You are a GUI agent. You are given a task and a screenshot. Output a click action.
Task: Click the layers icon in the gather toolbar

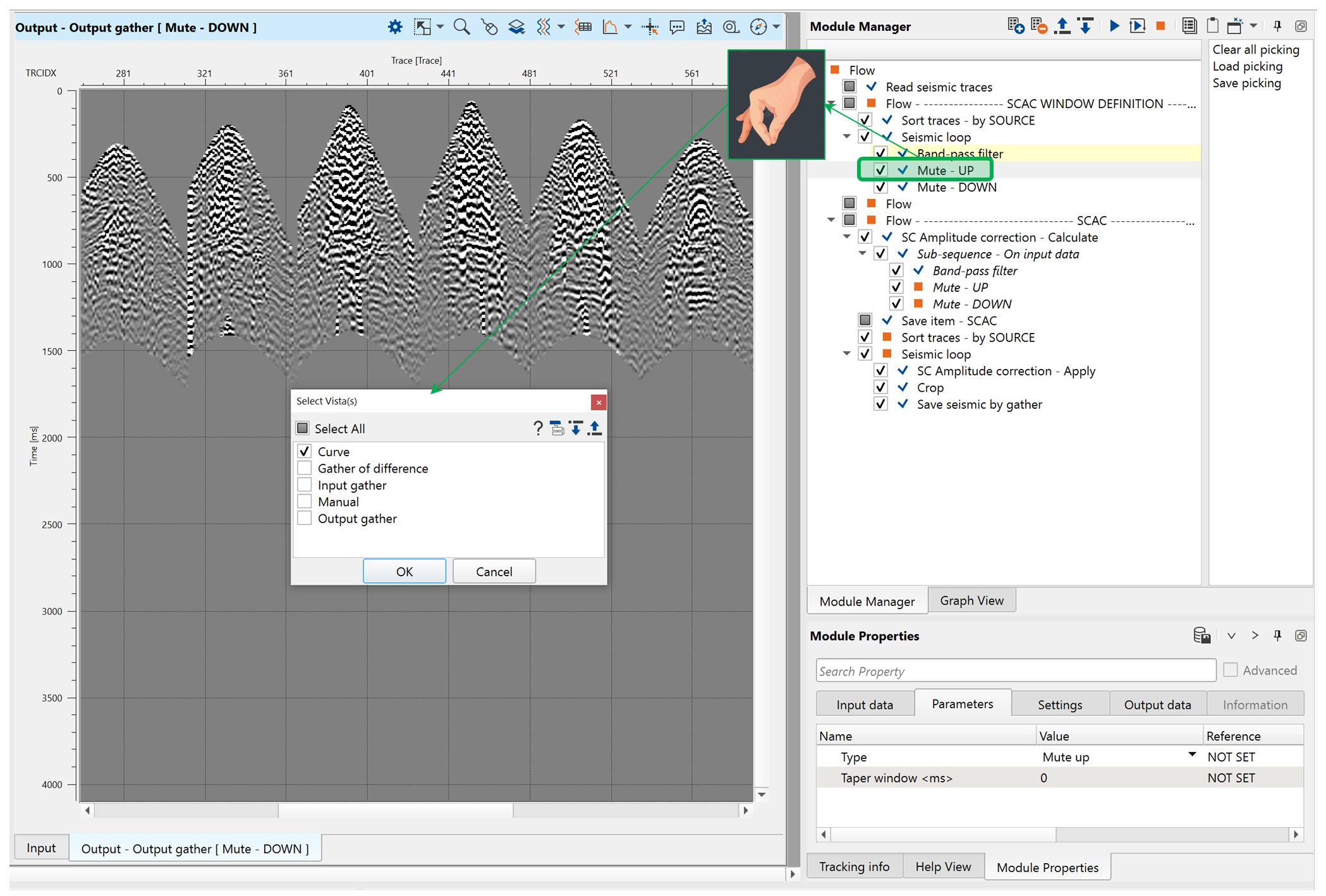[x=516, y=27]
